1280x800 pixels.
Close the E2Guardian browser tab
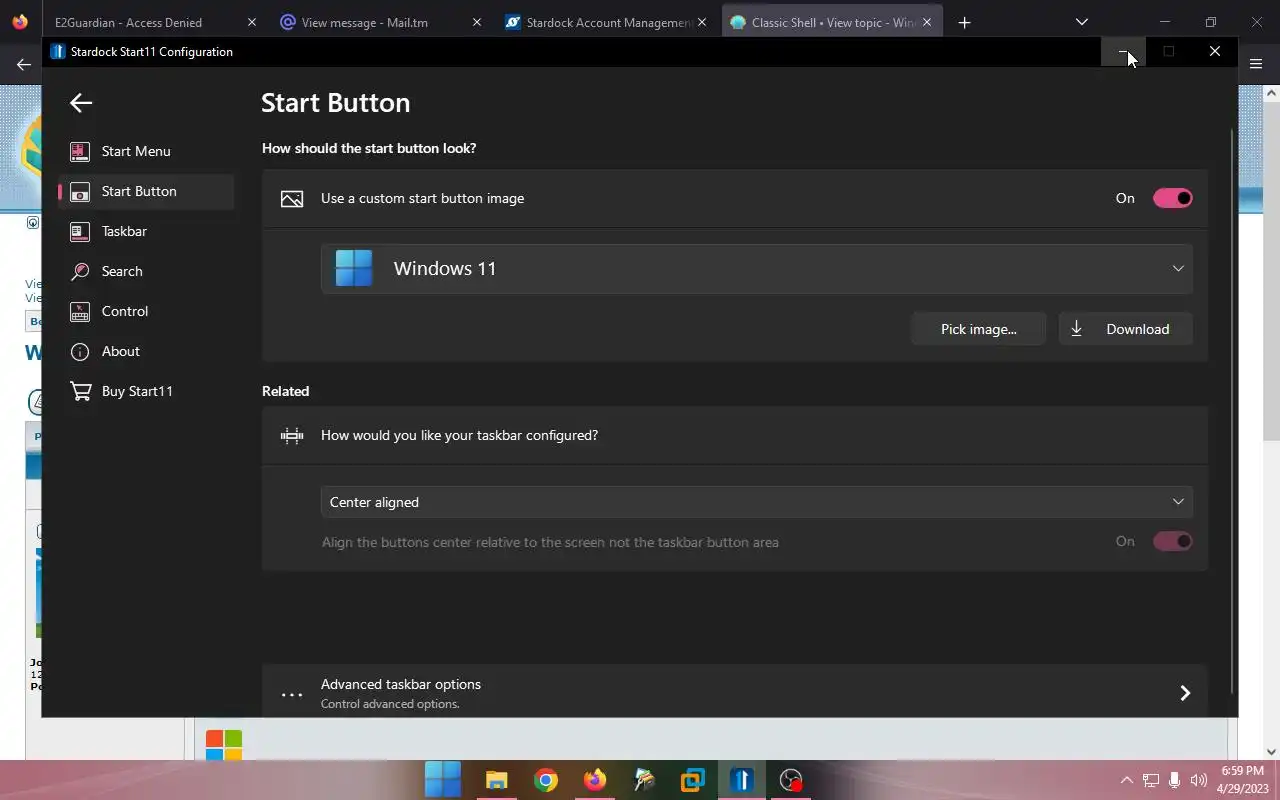[251, 22]
